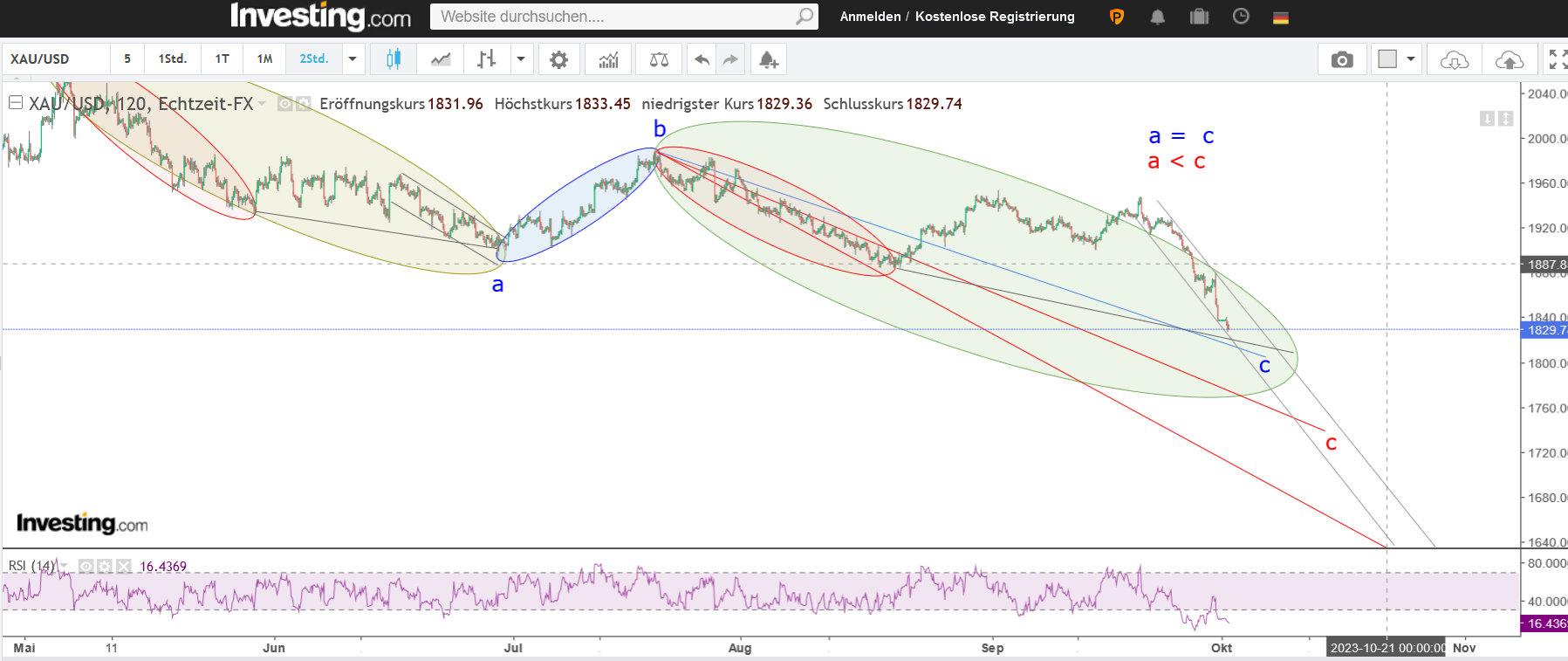Add a price alert with bell-plus icon
Viewport: 1568px width, 661px height.
(768, 59)
